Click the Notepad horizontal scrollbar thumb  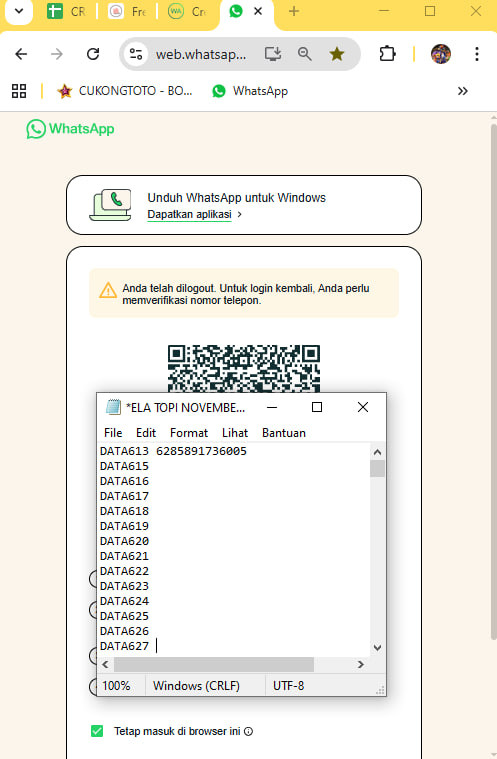click(x=214, y=665)
